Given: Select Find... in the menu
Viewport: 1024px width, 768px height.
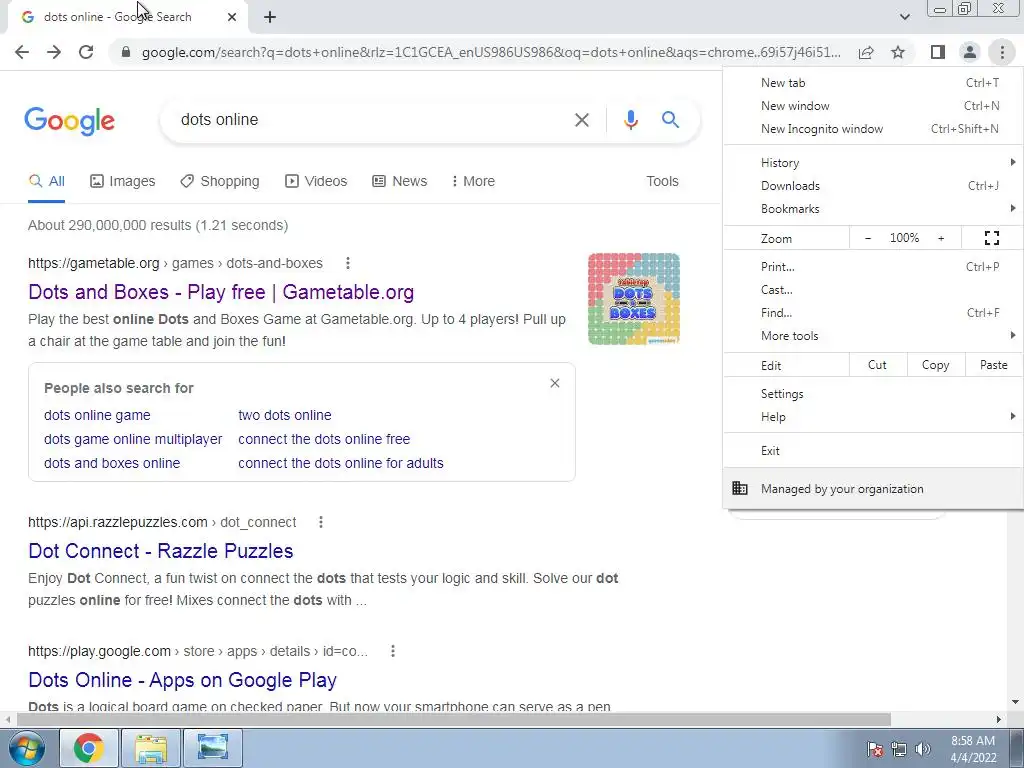Looking at the screenshot, I should 873,313.
